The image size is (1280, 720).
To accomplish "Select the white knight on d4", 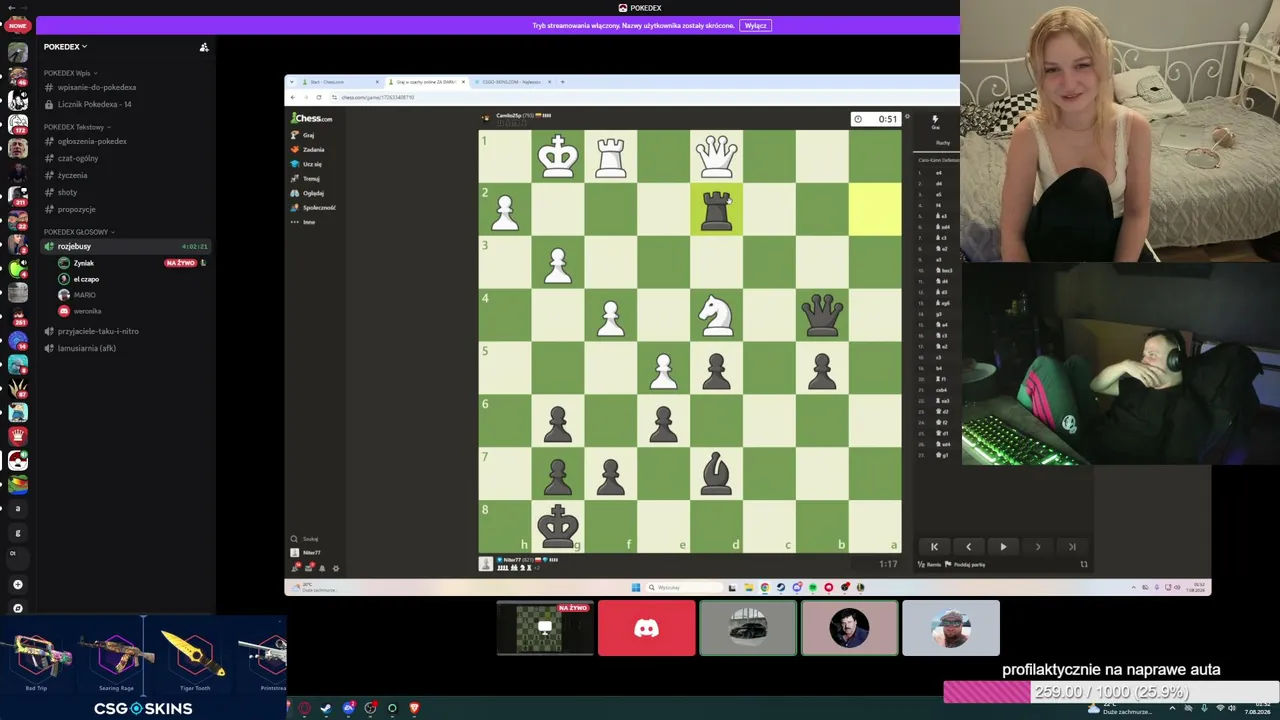I will [x=716, y=315].
